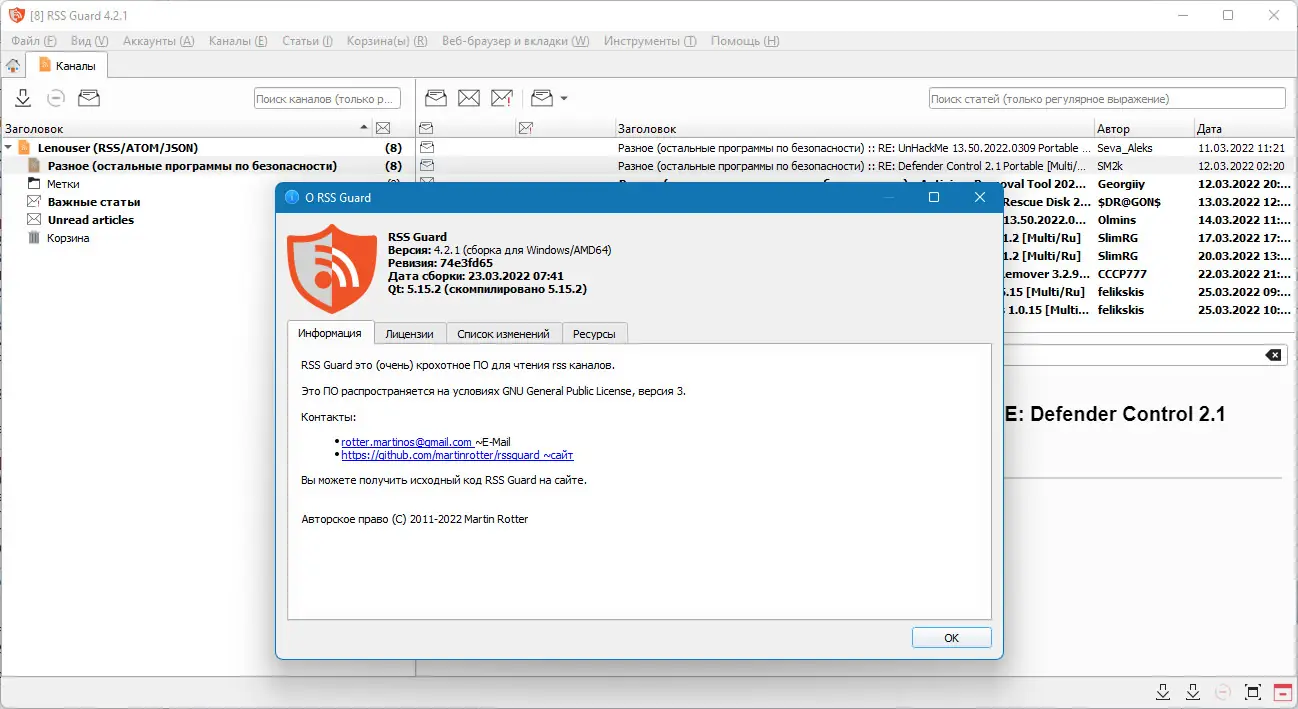The image size is (1298, 709).
Task: Select Метки in the channel tree
Action: click(x=63, y=184)
